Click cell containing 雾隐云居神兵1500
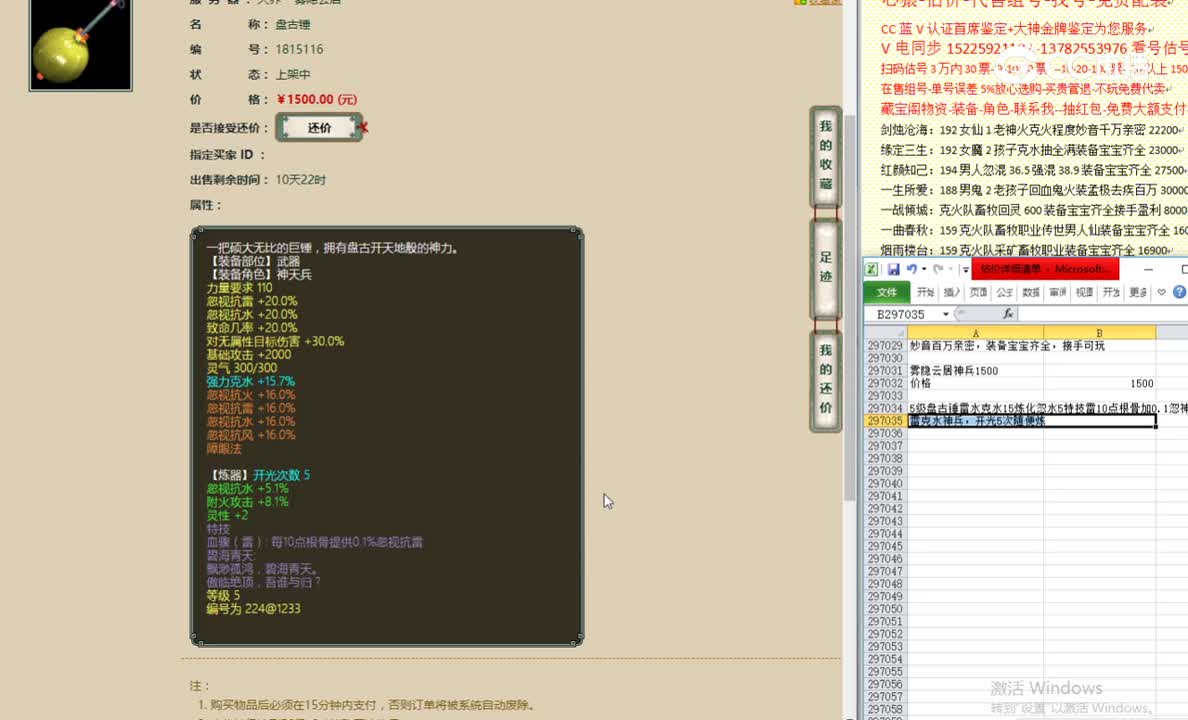 [x=975, y=371]
